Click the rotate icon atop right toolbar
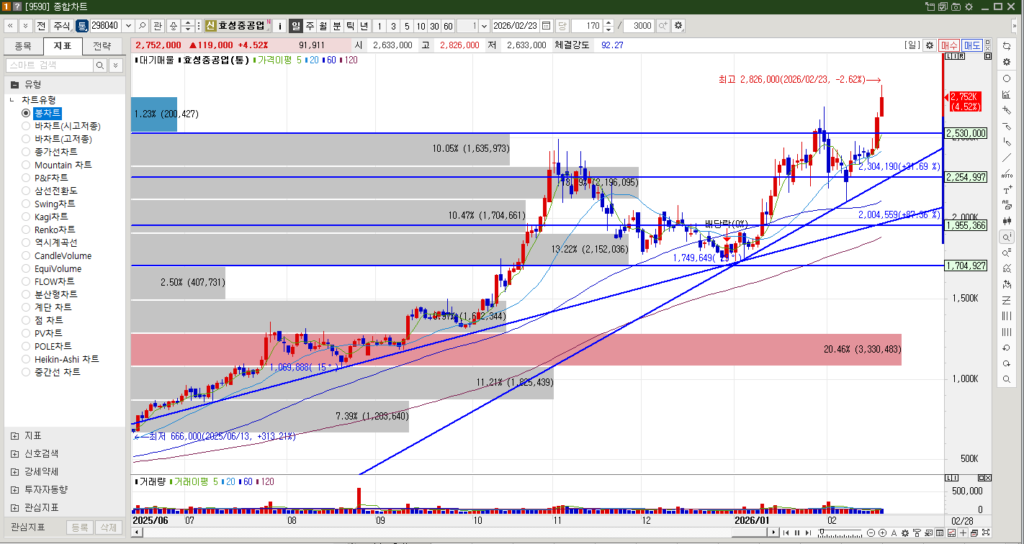The width and height of the screenshot is (1024, 544). [1006, 46]
